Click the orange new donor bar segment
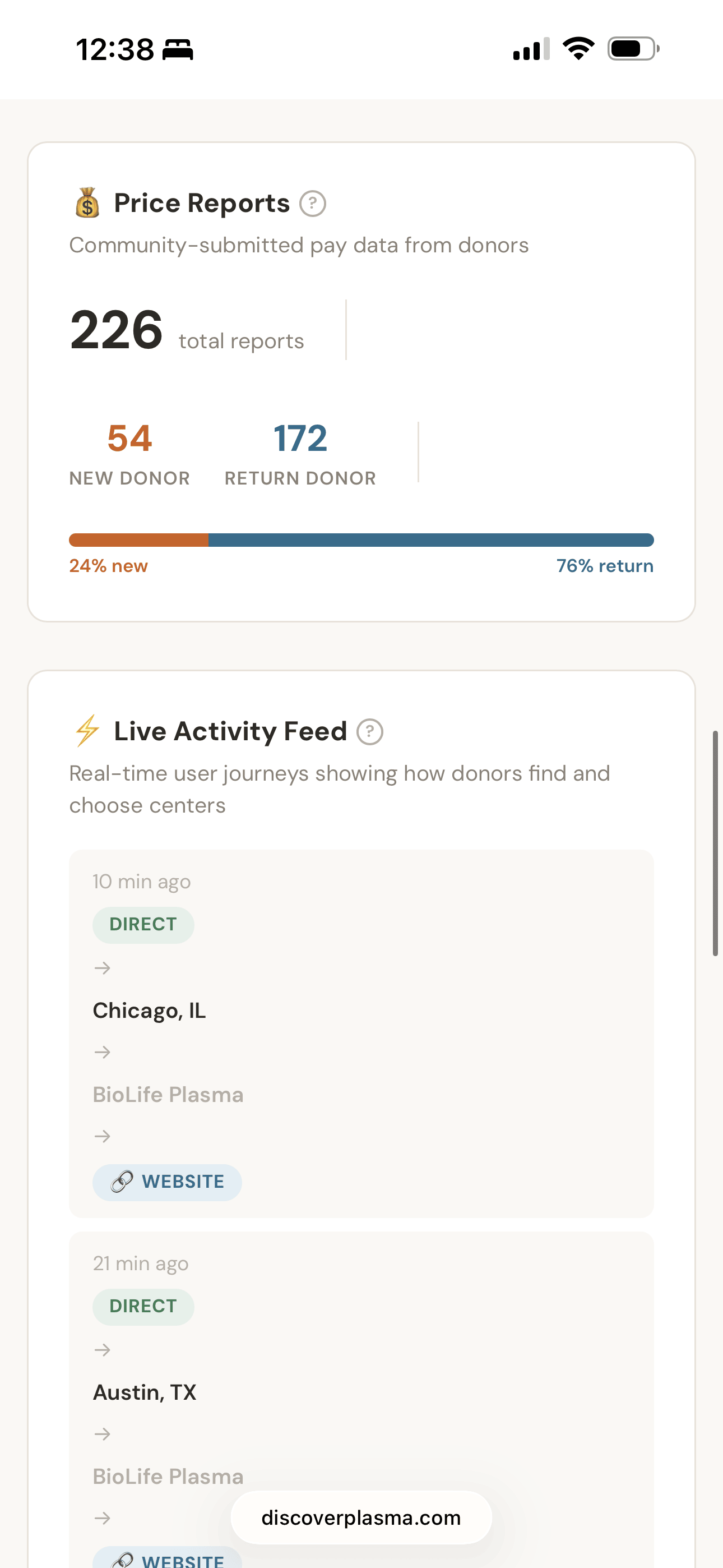The width and height of the screenshot is (723, 1568). click(139, 540)
